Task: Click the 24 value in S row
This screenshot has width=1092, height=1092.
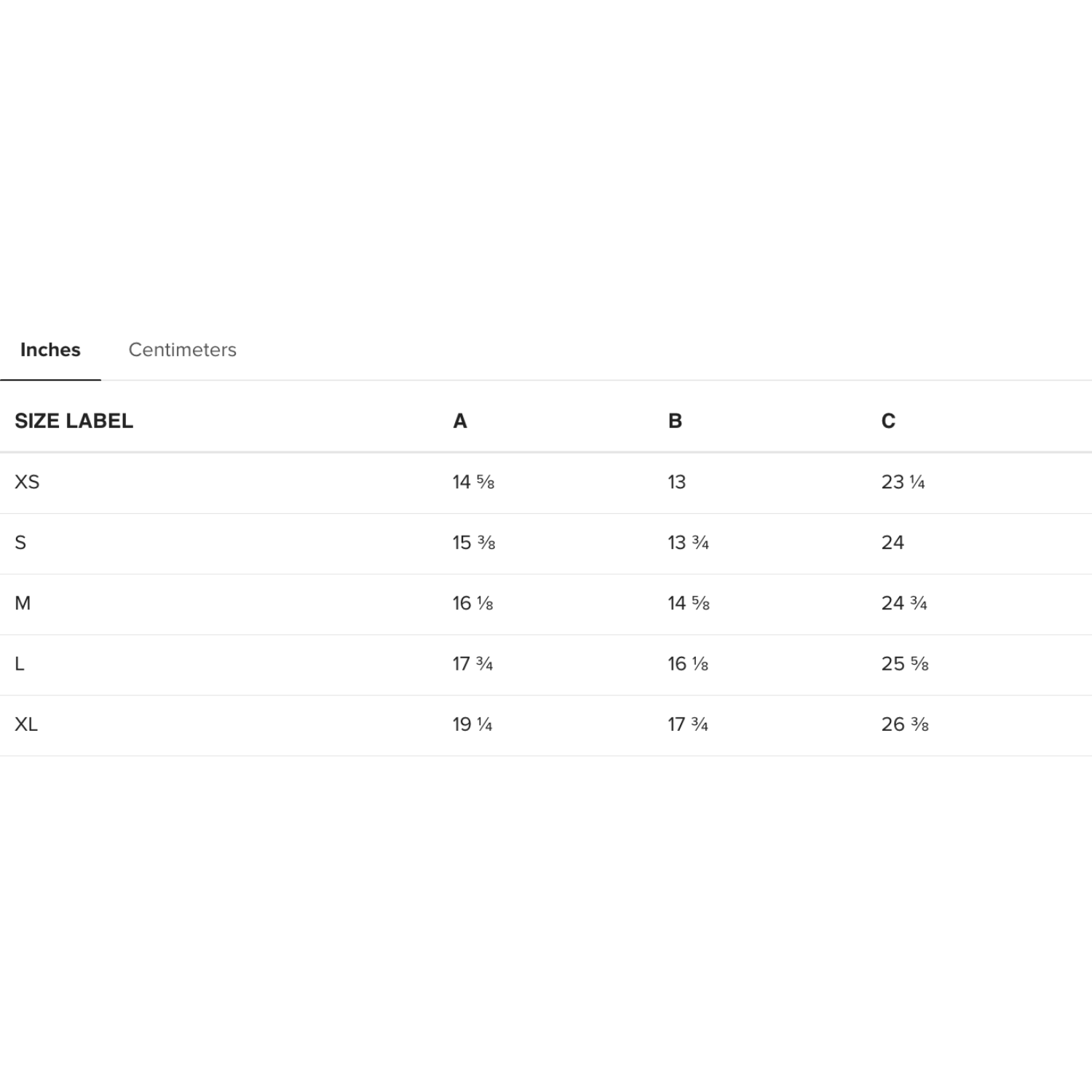Action: (893, 542)
